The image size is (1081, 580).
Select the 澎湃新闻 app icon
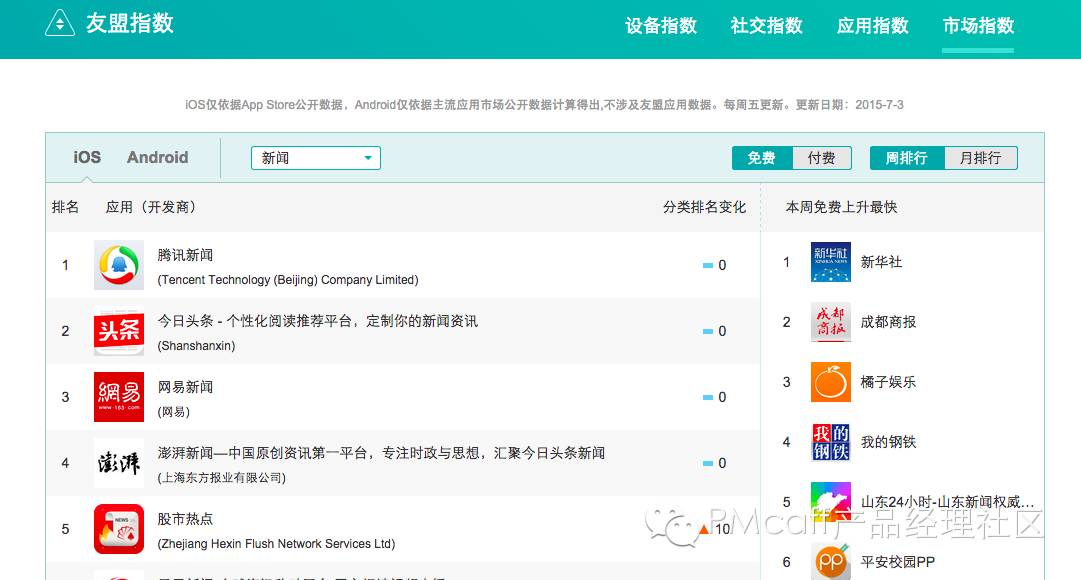point(119,463)
